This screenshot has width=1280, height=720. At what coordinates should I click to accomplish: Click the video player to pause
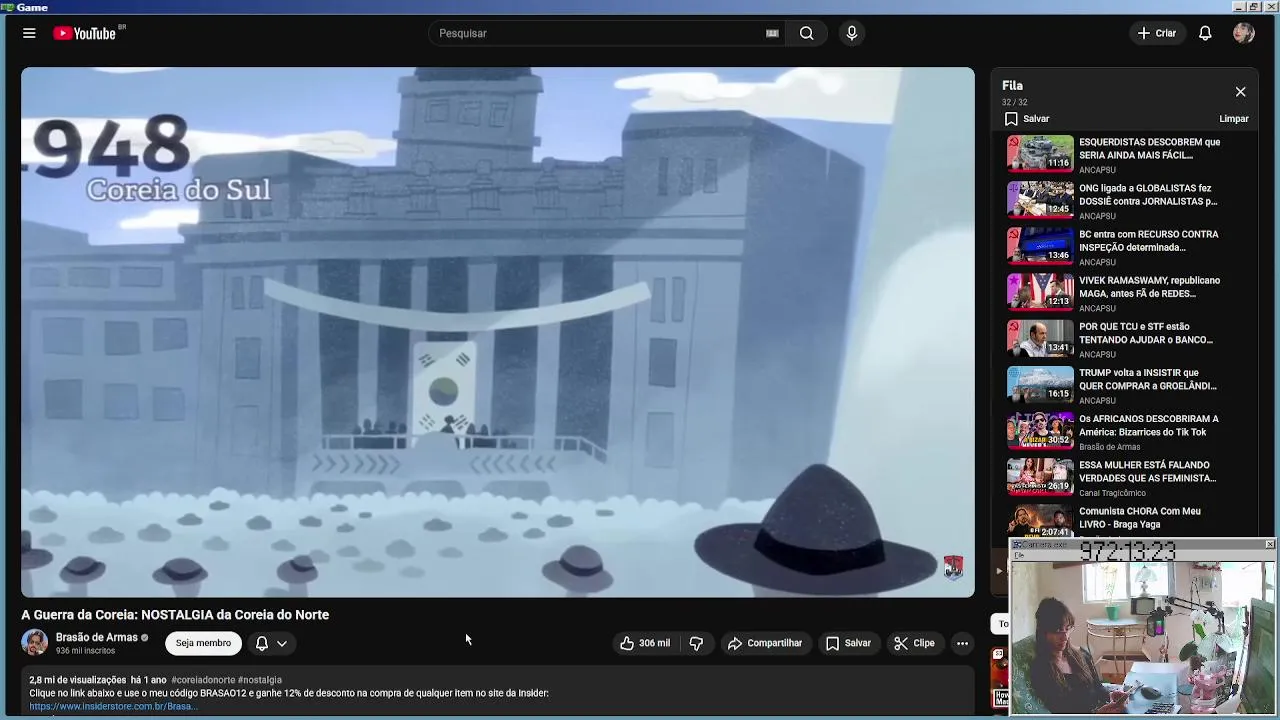point(498,332)
